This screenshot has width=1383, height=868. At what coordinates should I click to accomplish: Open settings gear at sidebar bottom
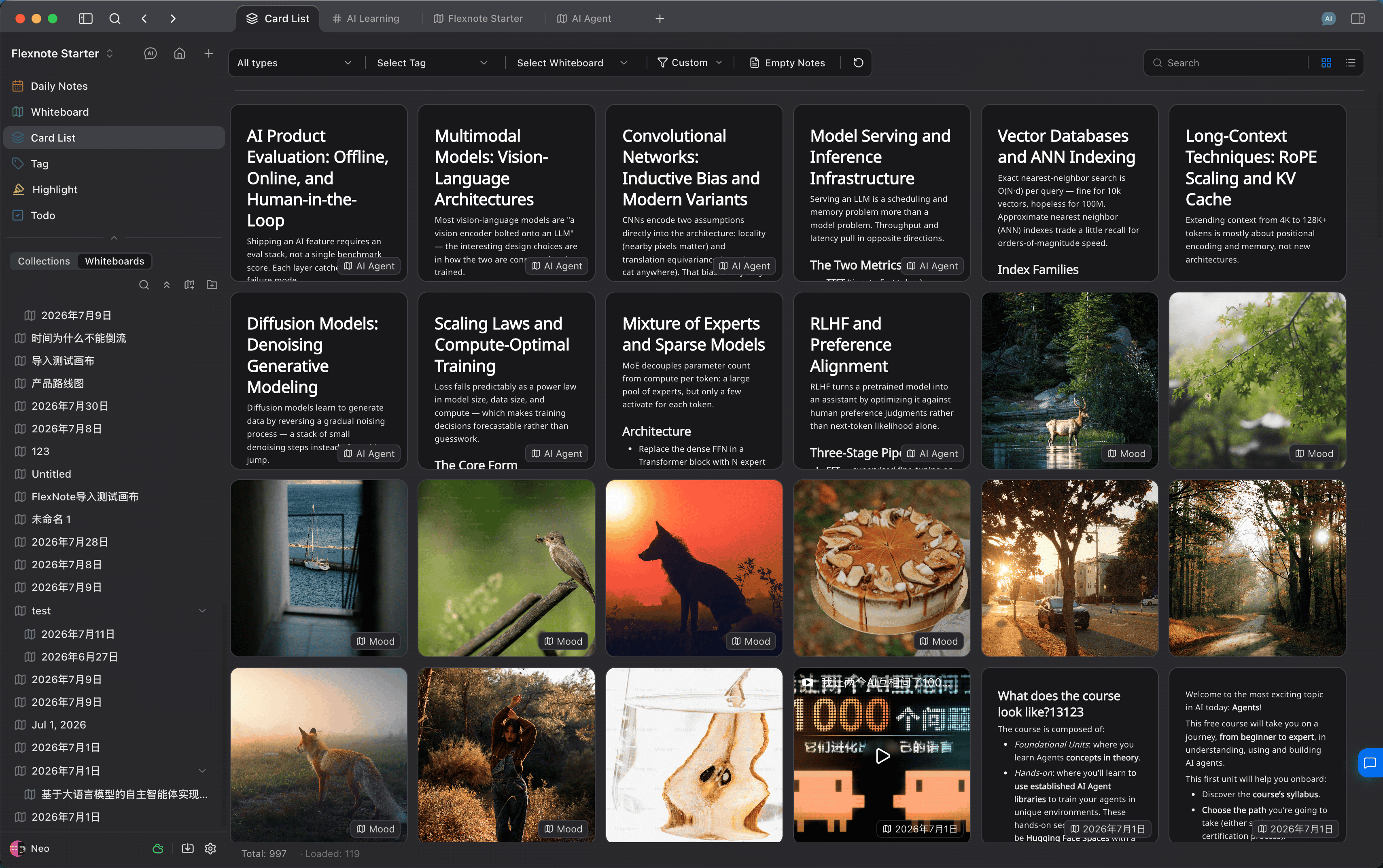pos(211,849)
